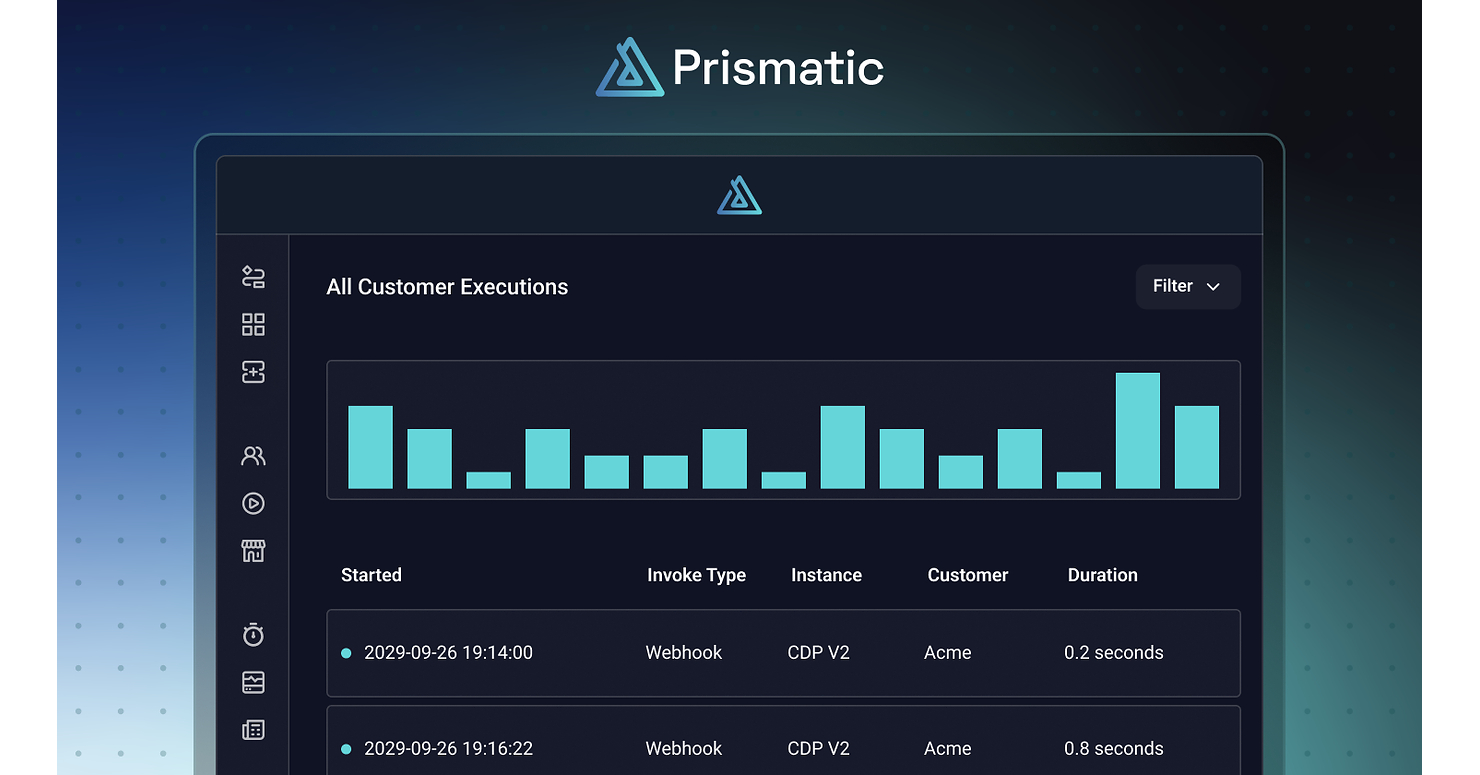Open the customers people icon in the sidebar
The width and height of the screenshot is (1480, 775).
[x=253, y=456]
